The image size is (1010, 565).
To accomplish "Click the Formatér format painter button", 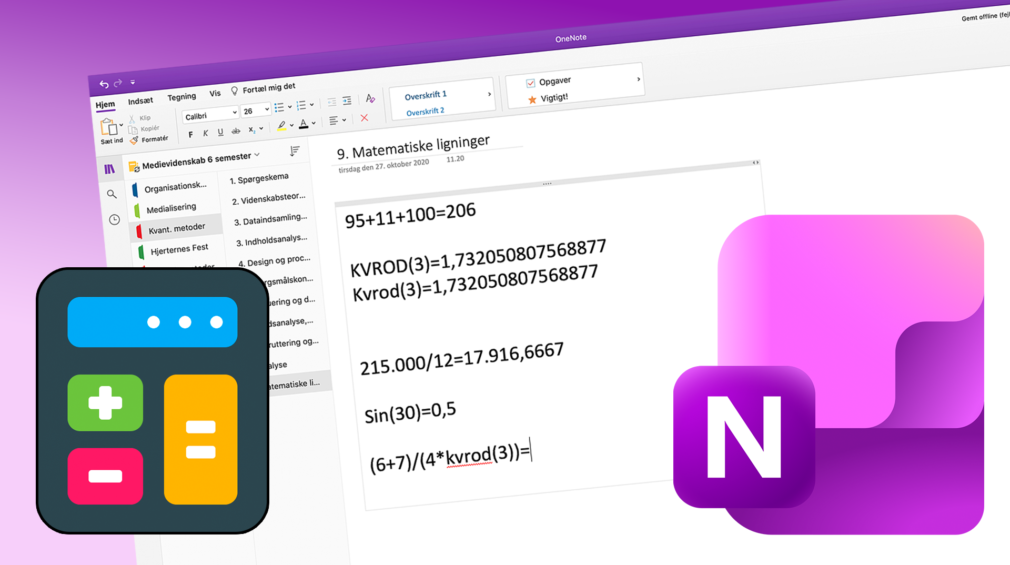I will pyautogui.click(x=149, y=140).
